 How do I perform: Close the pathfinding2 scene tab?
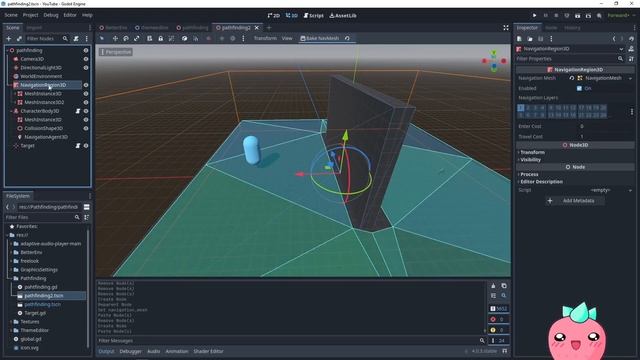(256, 28)
